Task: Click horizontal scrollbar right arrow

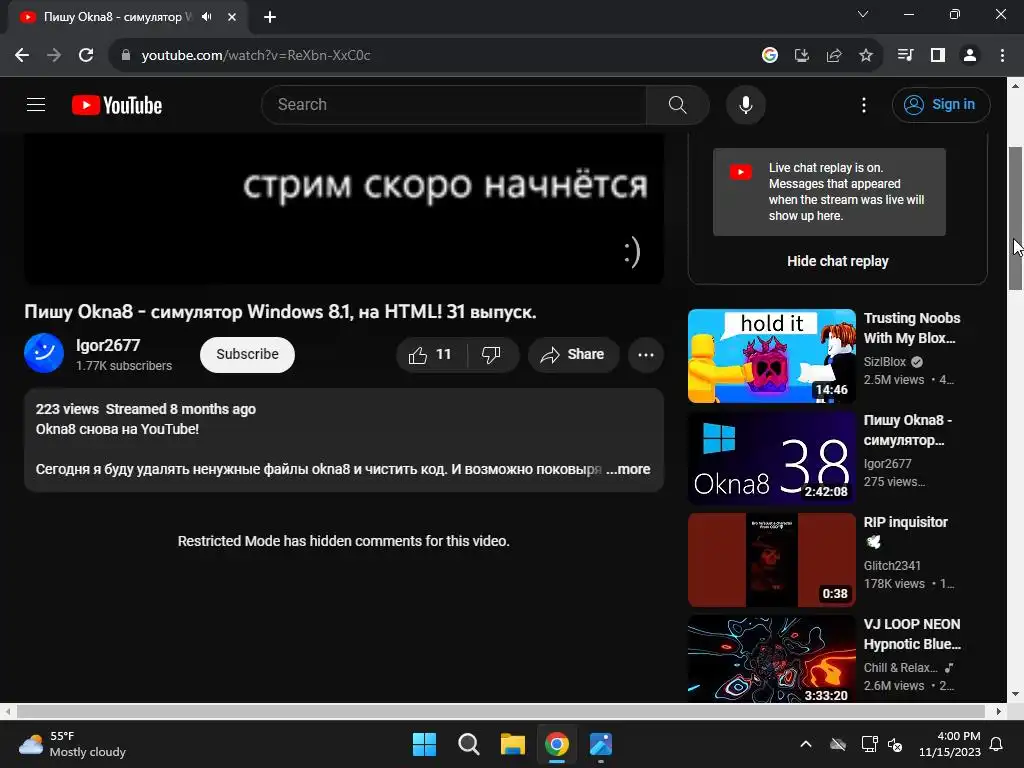Action: click(999, 711)
